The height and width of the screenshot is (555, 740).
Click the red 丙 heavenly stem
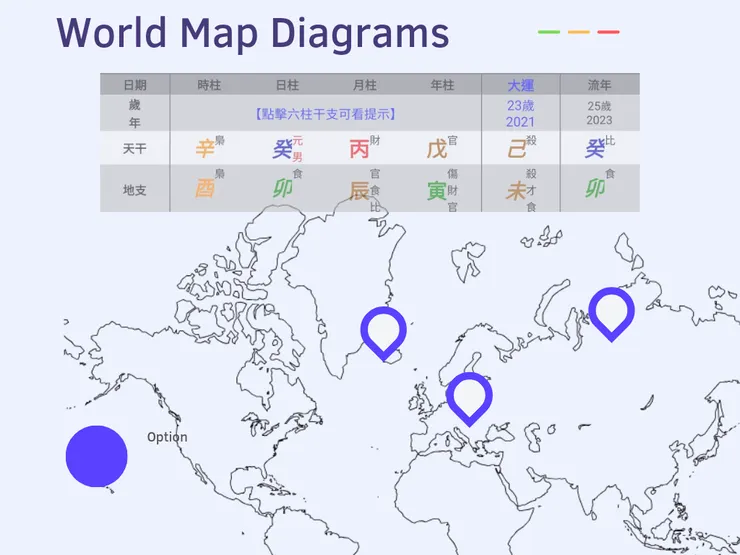359,149
